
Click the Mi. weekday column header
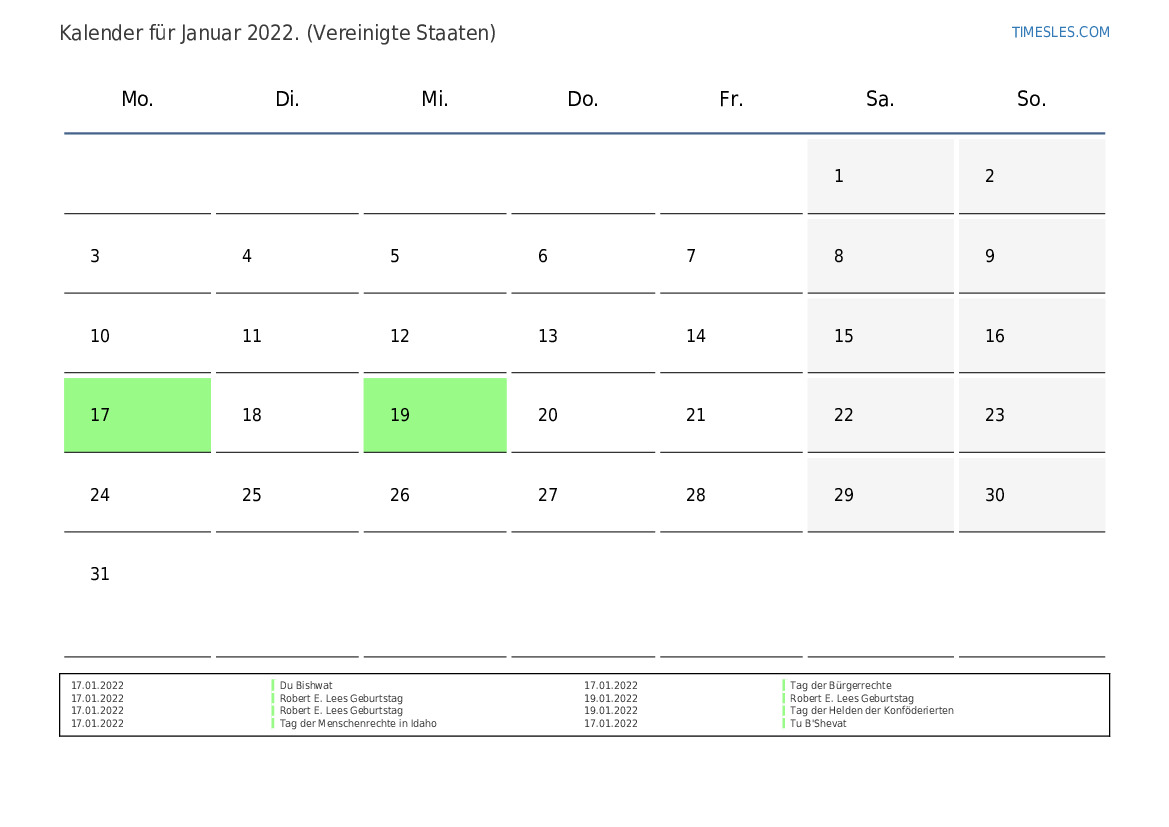pos(435,99)
